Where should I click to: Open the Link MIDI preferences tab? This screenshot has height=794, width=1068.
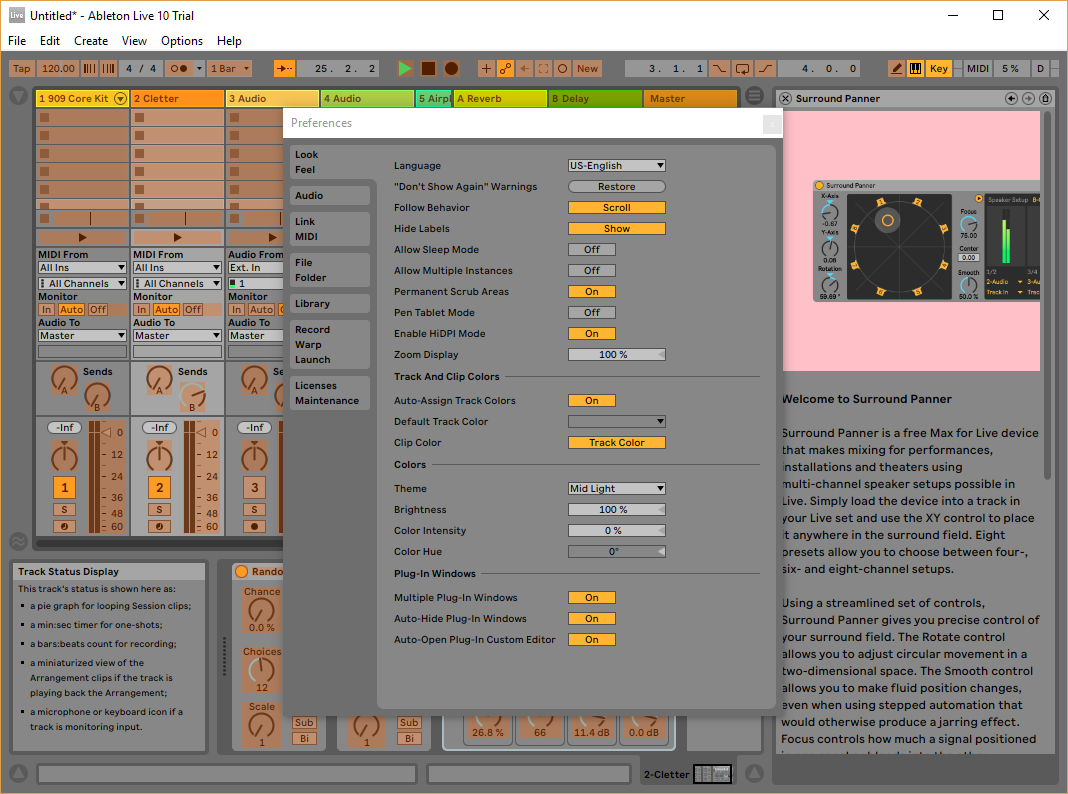pos(330,229)
